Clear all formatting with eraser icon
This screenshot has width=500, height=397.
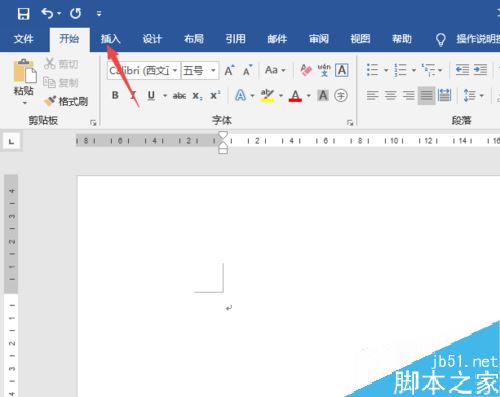click(x=306, y=70)
